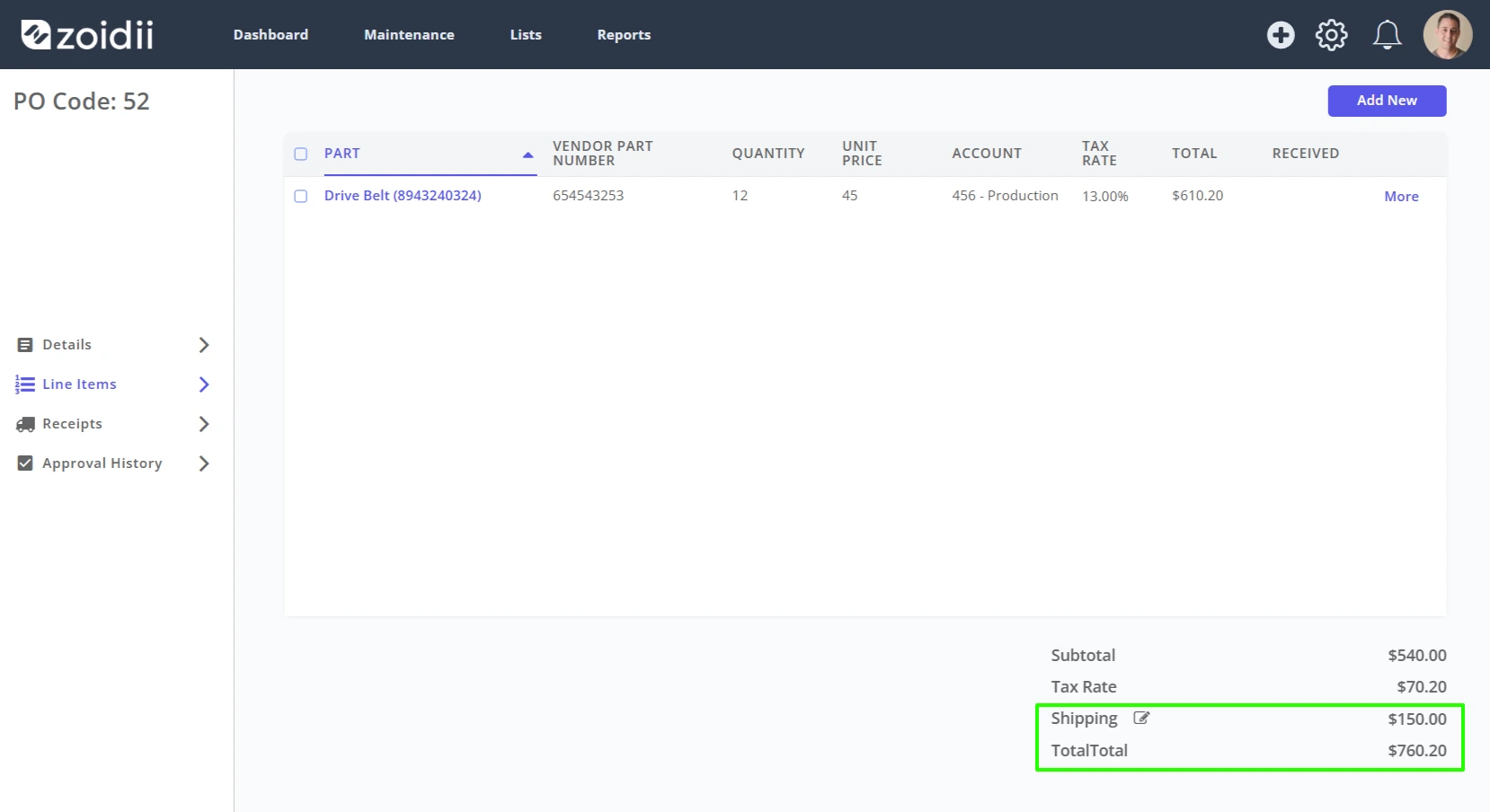Open the Lists menu
The image size is (1490, 812).
[x=526, y=34]
